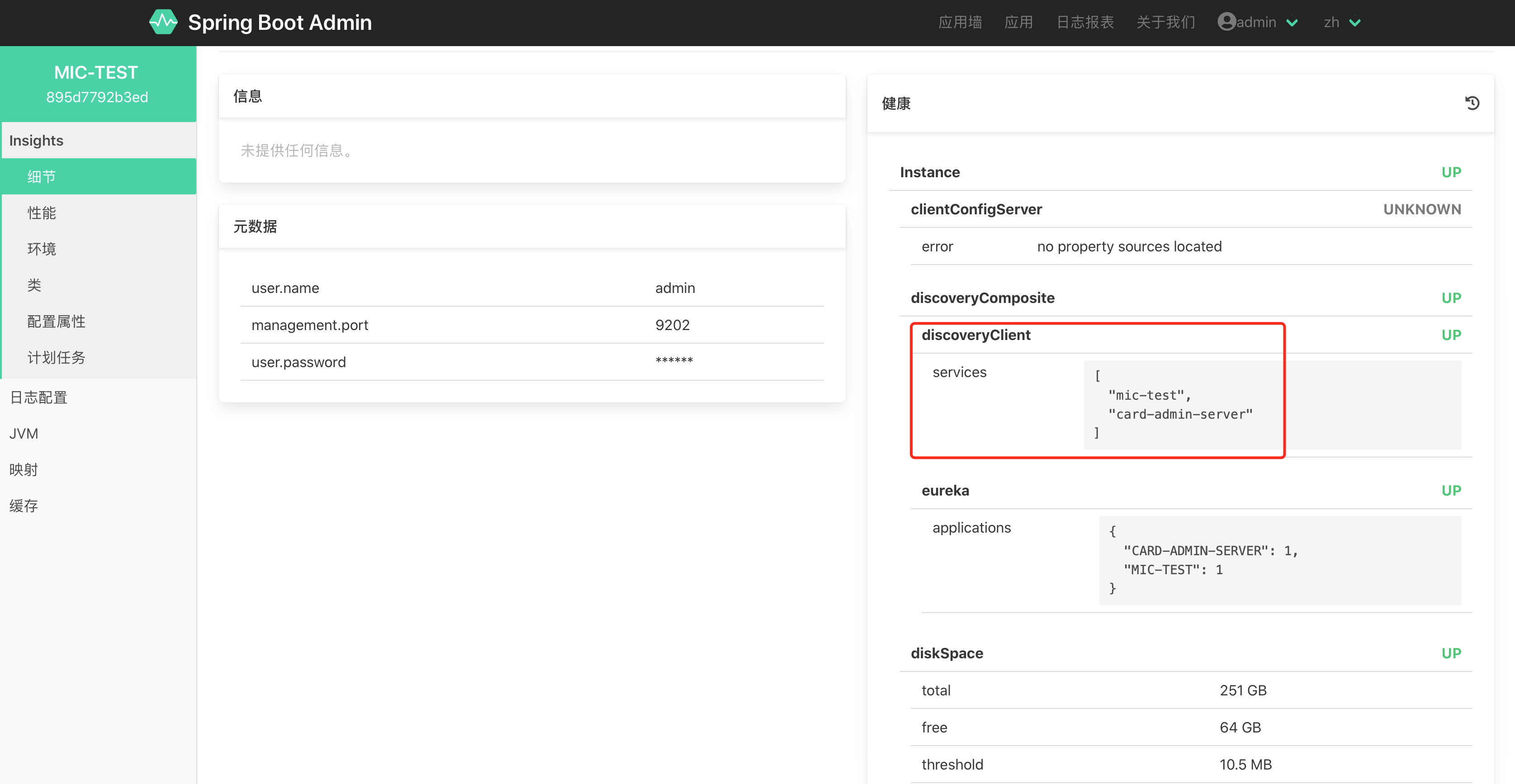Select the 配置属性 sidebar item

[98, 321]
